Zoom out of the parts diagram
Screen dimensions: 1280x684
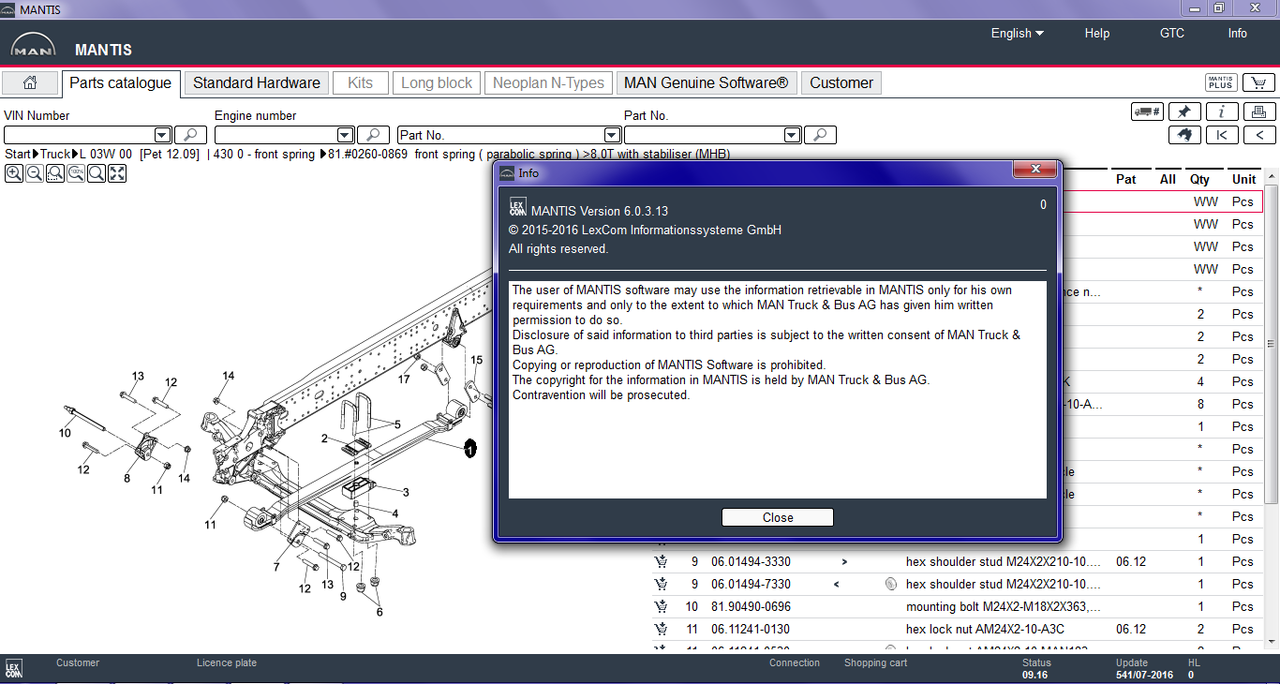click(34, 173)
